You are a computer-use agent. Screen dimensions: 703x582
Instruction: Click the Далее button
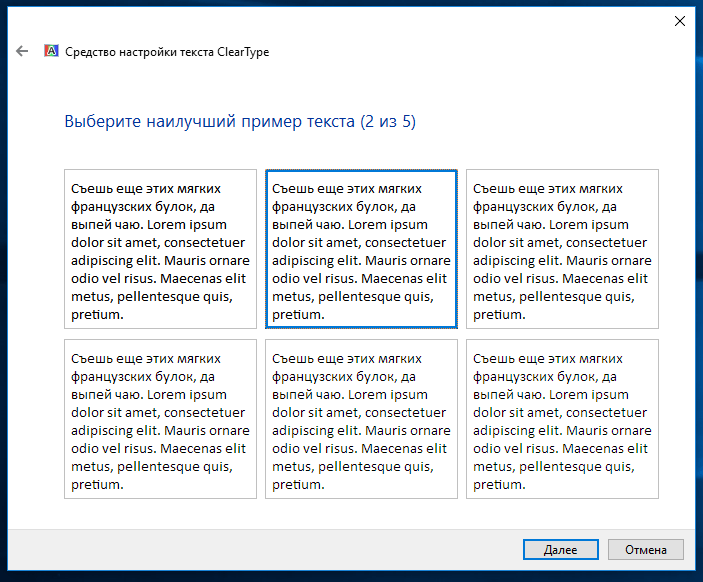coord(560,550)
